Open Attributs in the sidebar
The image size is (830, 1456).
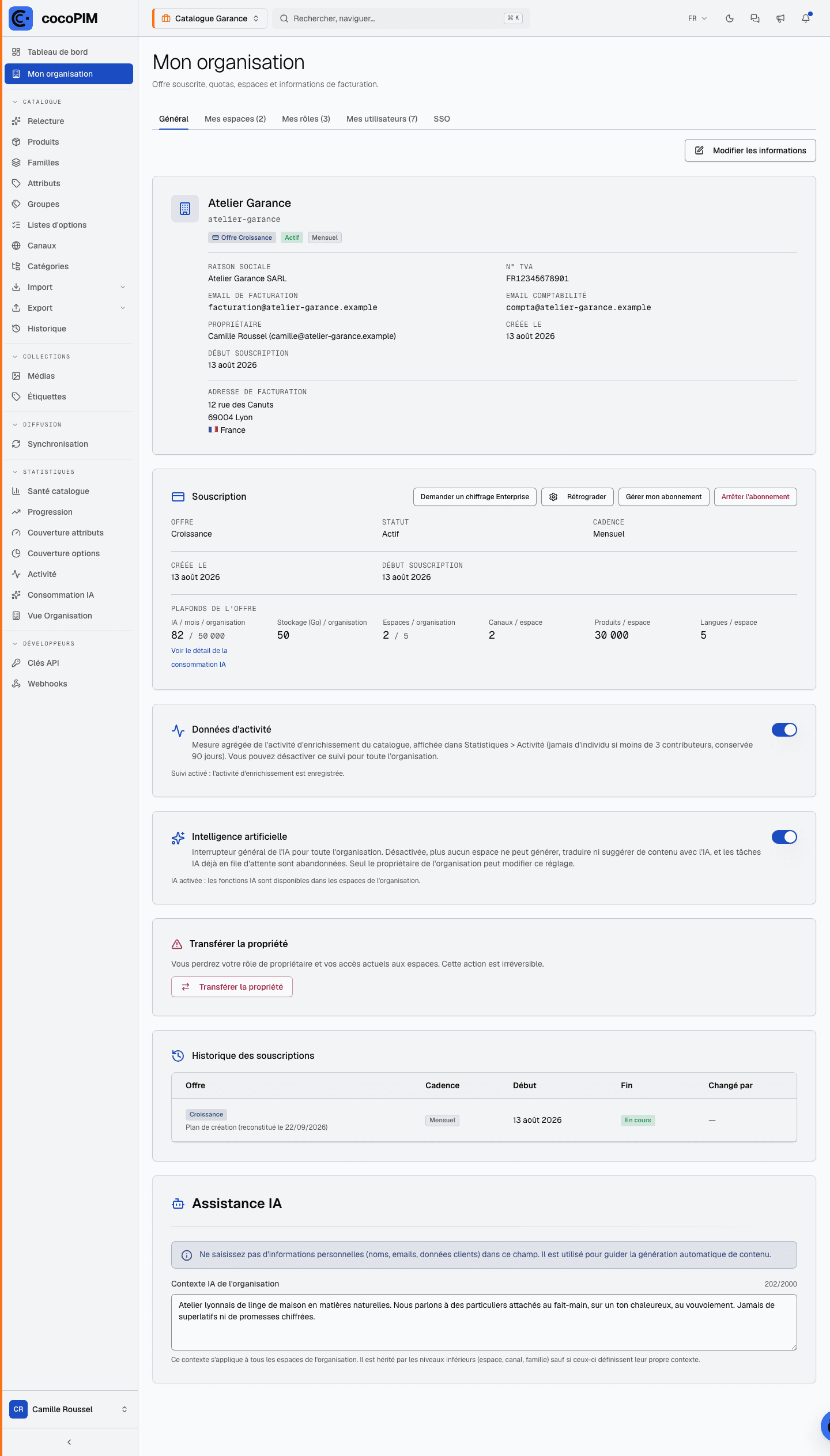click(69, 183)
